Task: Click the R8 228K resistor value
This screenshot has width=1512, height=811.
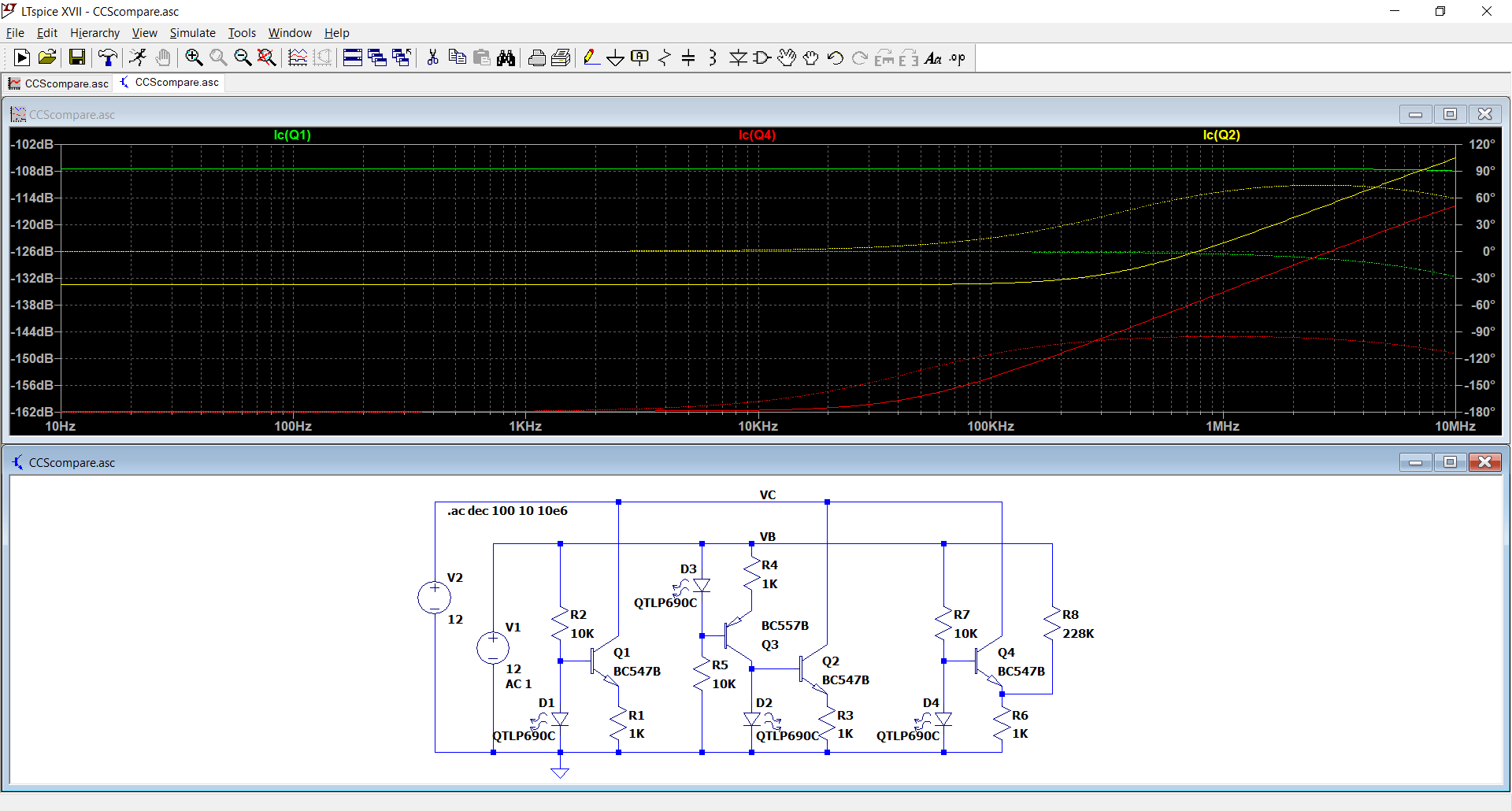Action: click(x=1078, y=634)
